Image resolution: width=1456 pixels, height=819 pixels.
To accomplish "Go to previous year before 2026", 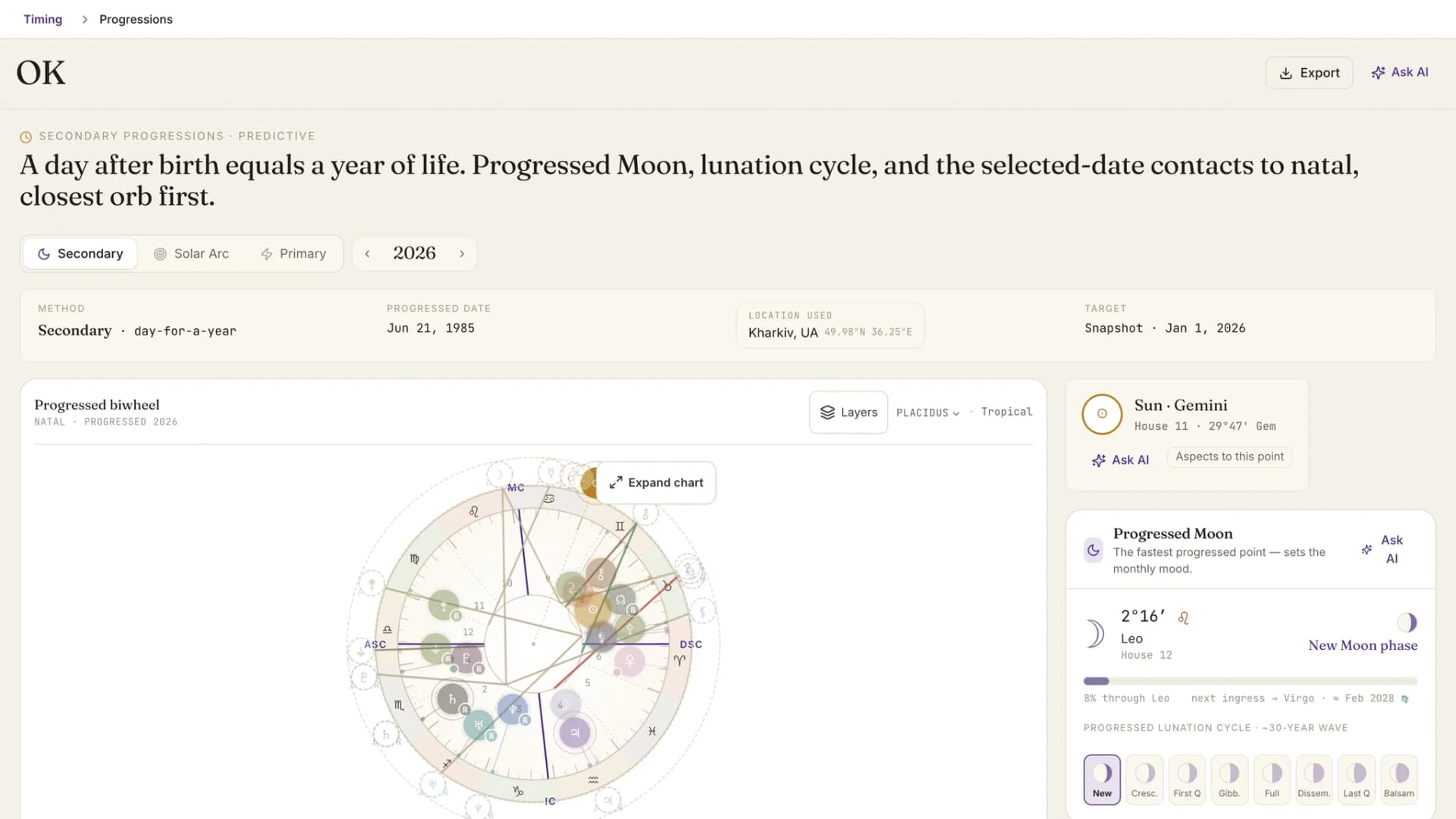I will 367,254.
